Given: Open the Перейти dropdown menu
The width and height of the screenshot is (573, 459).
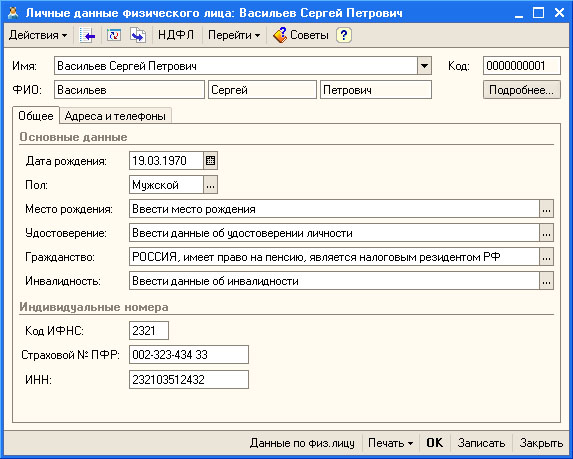Looking at the screenshot, I should click(x=234, y=35).
